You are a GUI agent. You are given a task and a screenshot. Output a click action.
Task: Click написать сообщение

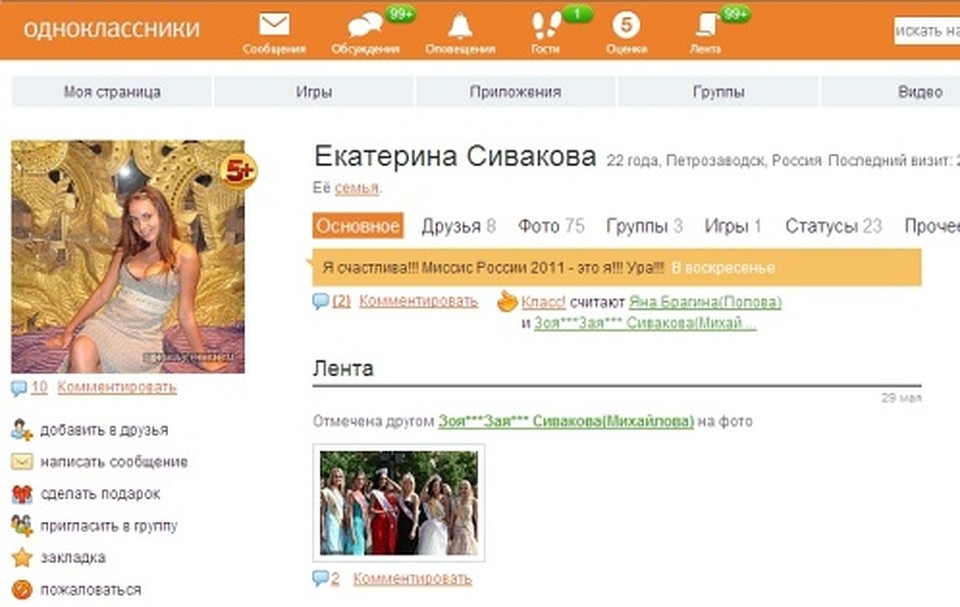click(114, 462)
